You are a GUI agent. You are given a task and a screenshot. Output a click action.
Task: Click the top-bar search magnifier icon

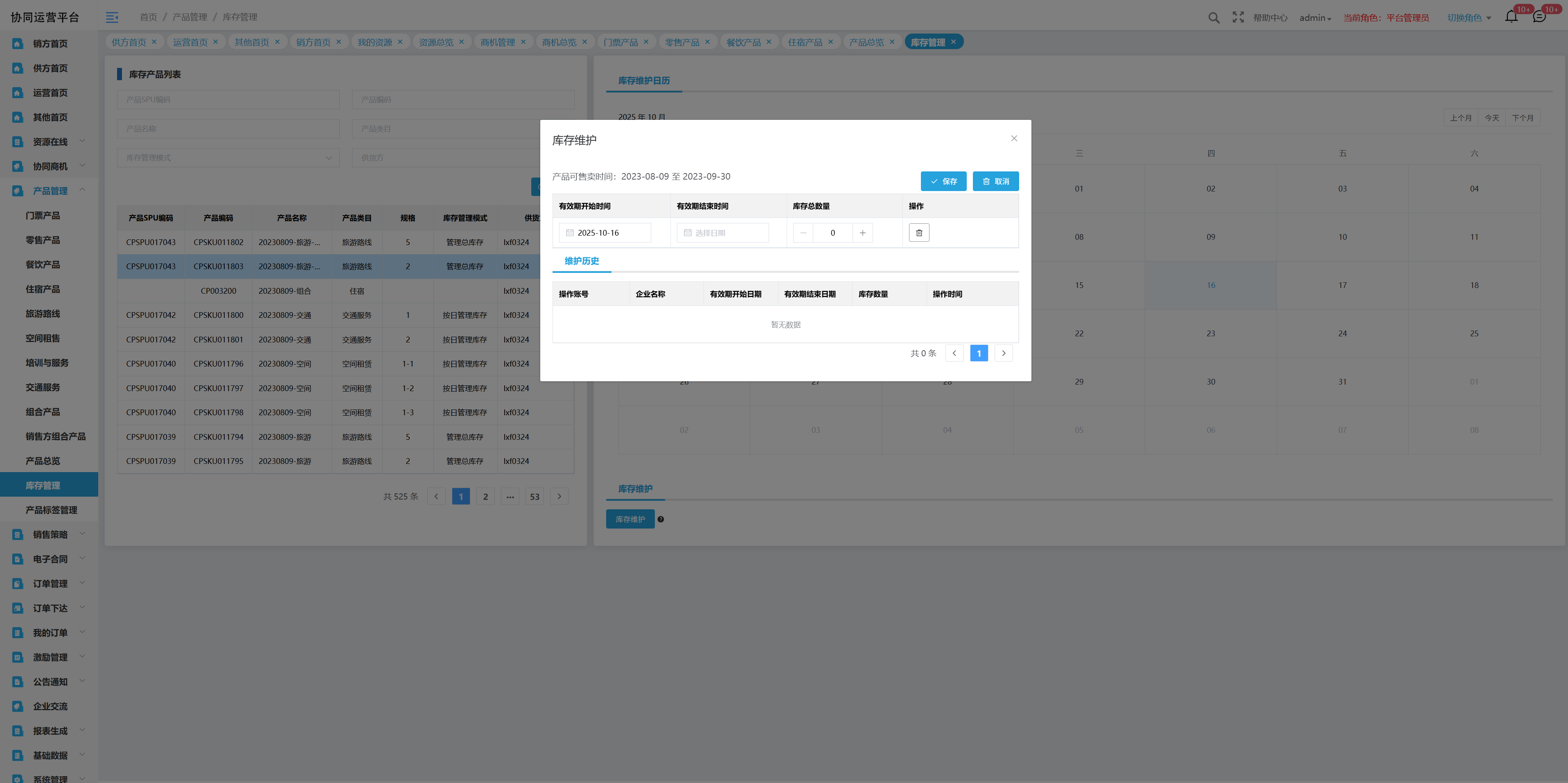[1213, 18]
